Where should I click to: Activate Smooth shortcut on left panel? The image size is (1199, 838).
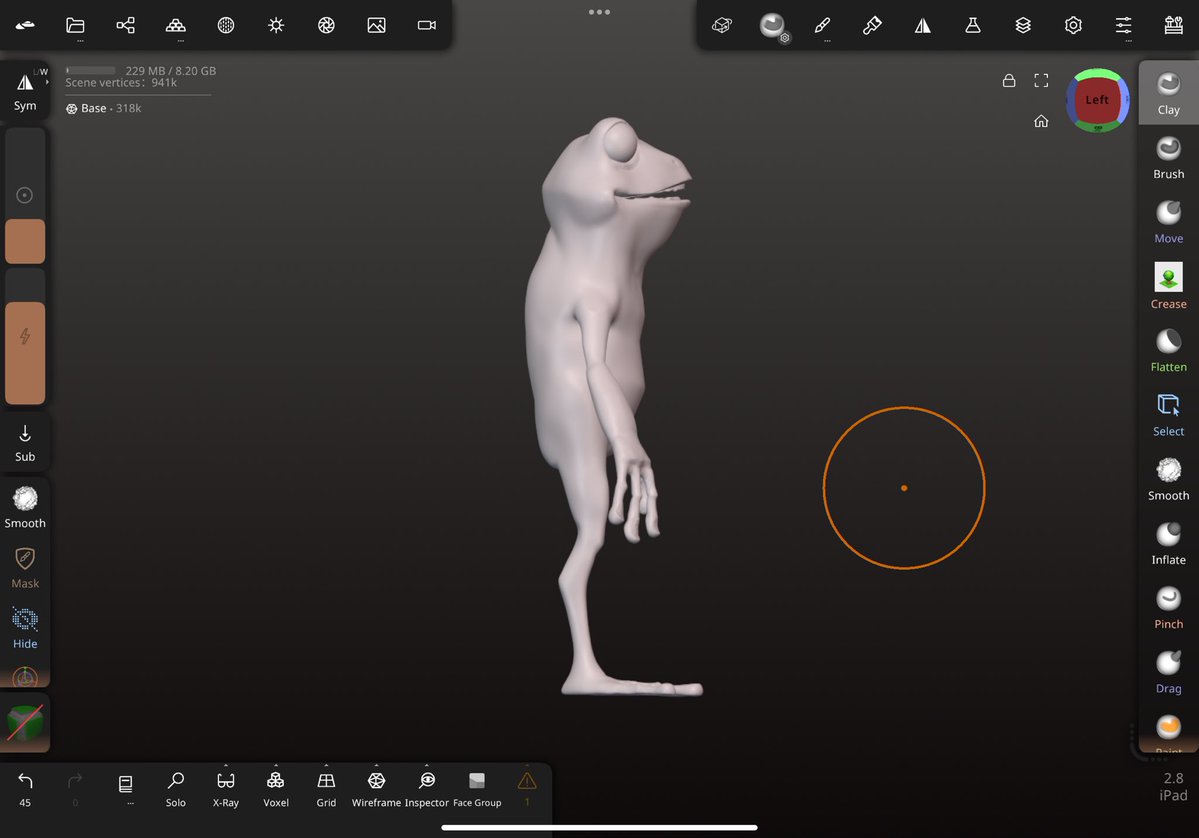tap(25, 508)
